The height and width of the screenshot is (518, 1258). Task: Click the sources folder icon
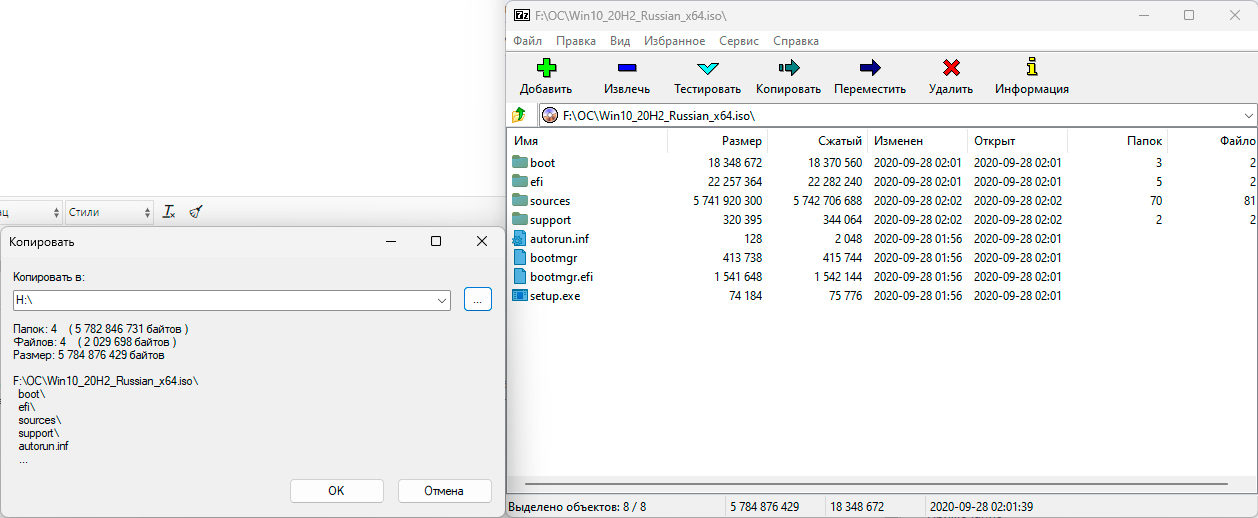point(519,200)
